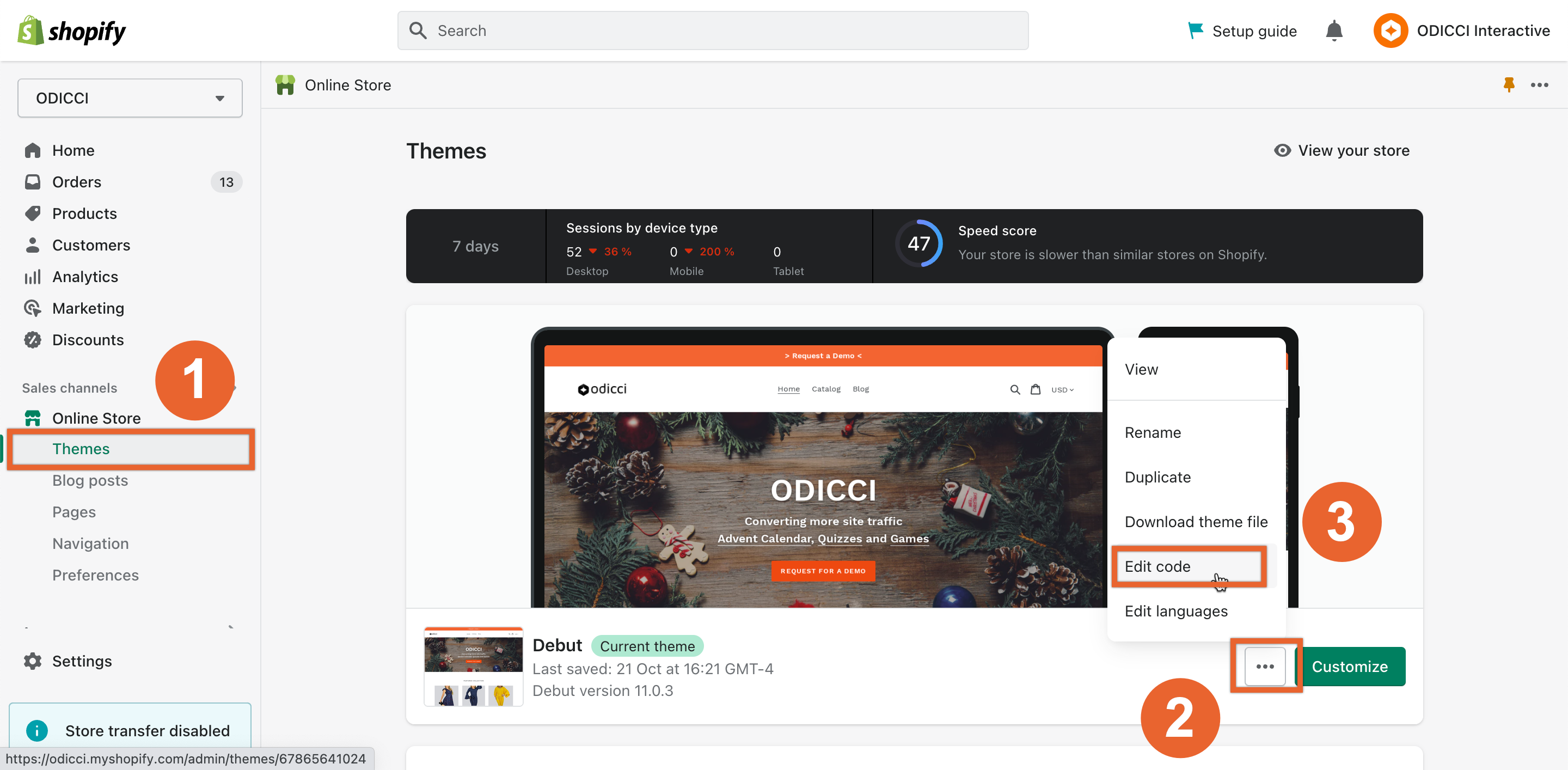Click the Speed score 47 progress circle

(918, 243)
